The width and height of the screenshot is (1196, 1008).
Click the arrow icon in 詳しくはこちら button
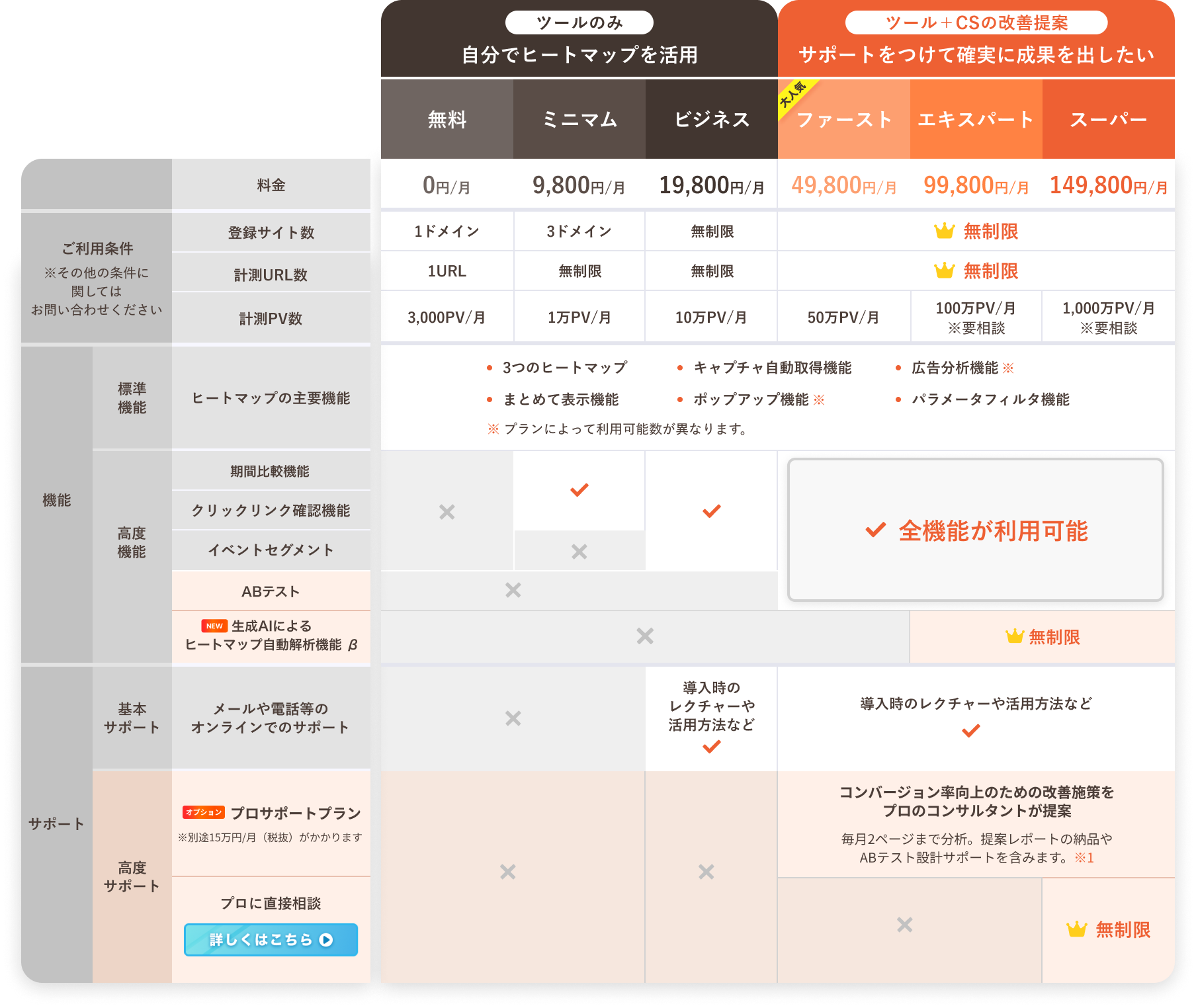click(x=326, y=939)
